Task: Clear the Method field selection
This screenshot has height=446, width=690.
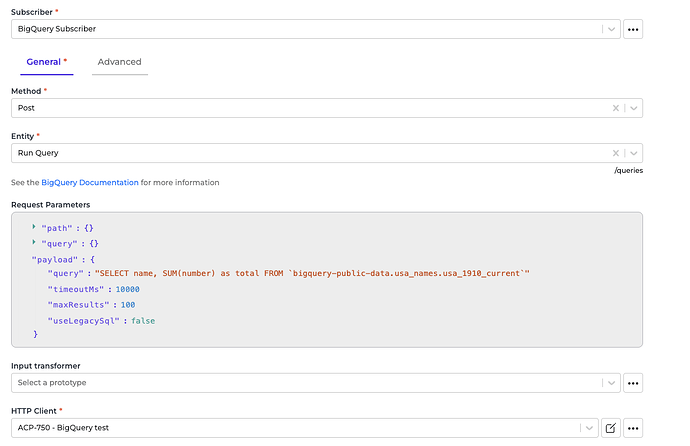Action: [x=618, y=108]
